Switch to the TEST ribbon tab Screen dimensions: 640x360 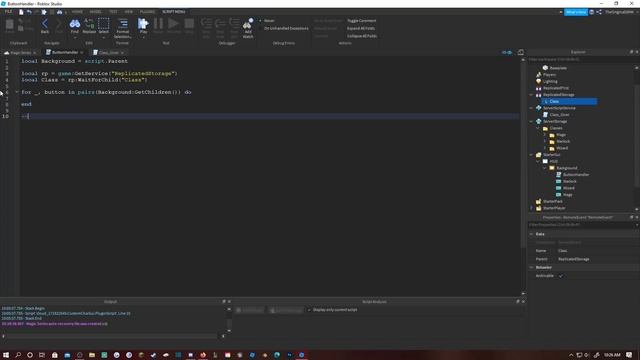[x=113, y=12]
